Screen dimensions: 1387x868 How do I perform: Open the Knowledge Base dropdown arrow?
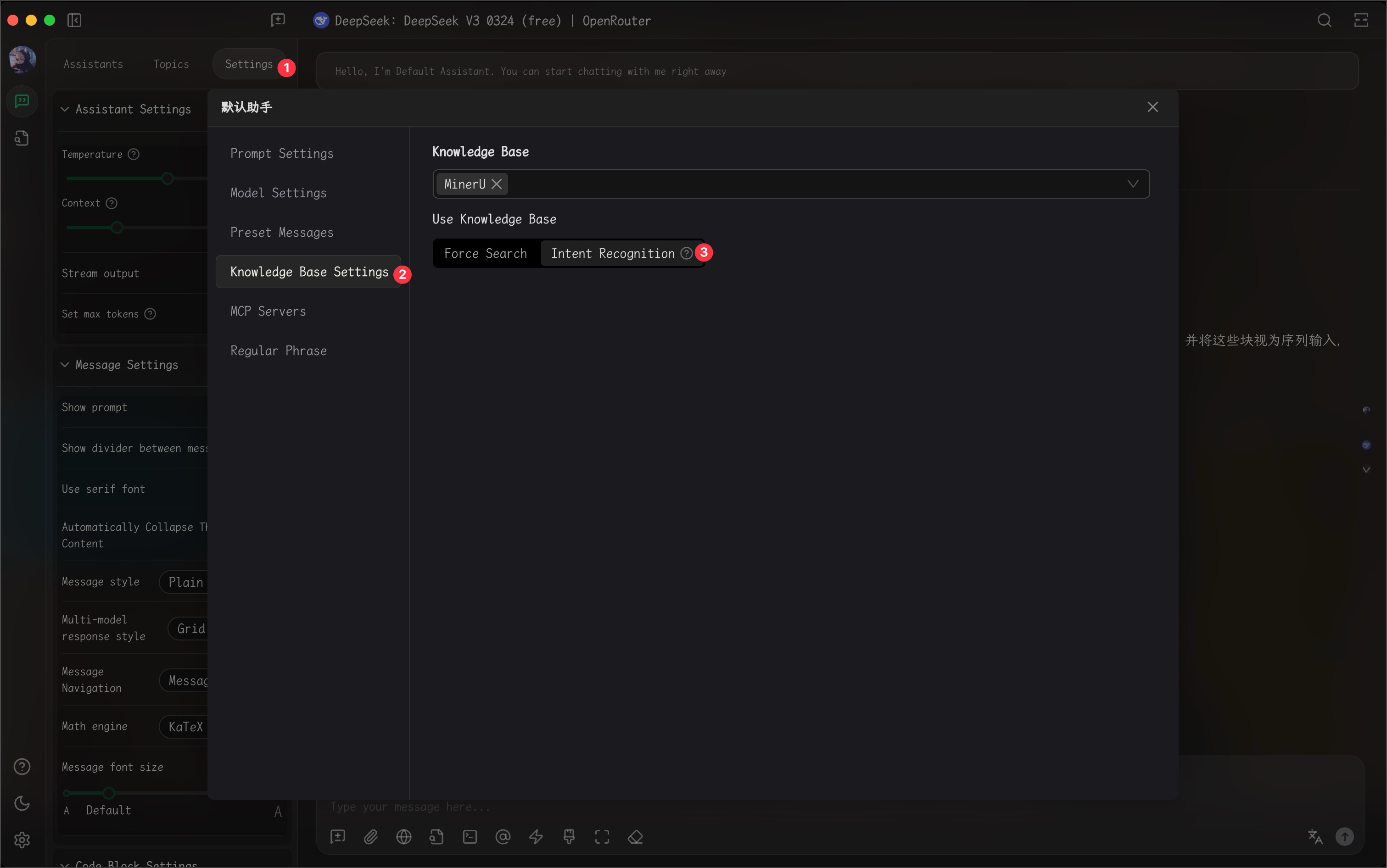tap(1133, 184)
